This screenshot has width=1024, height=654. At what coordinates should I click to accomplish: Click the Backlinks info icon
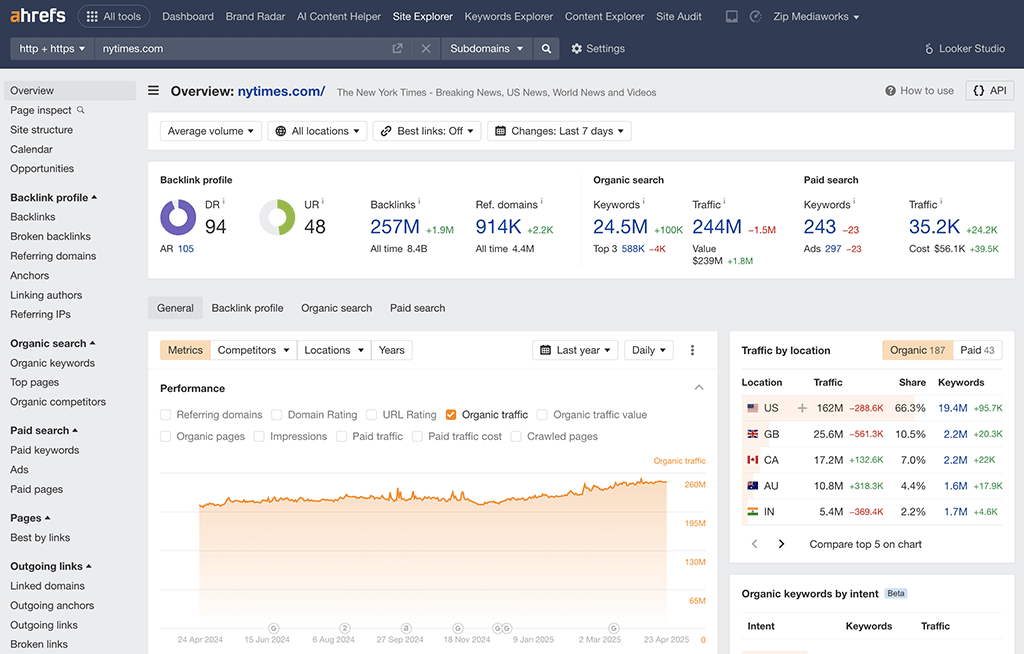click(419, 201)
